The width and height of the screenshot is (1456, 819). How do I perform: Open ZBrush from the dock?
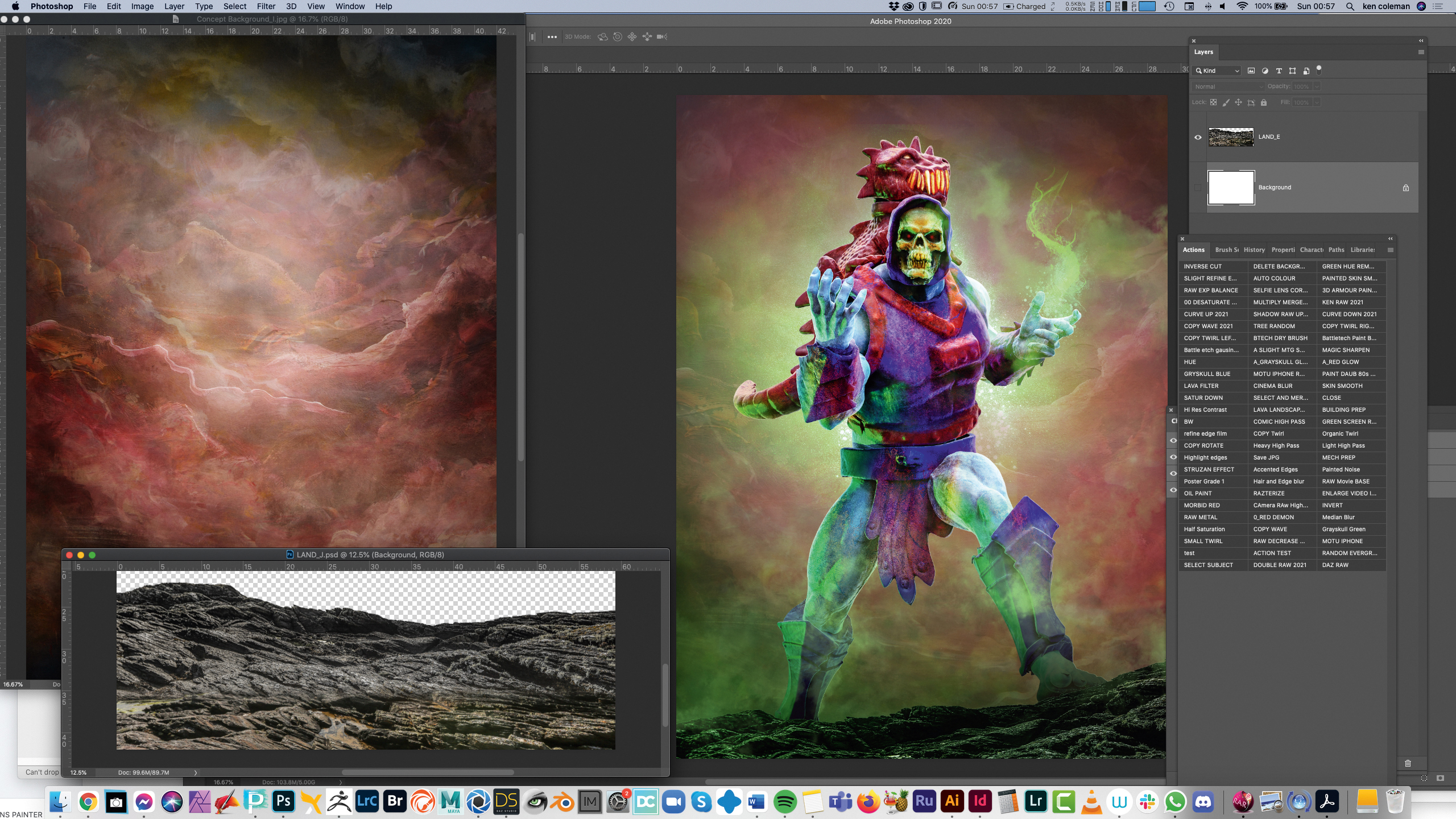pos(339,802)
